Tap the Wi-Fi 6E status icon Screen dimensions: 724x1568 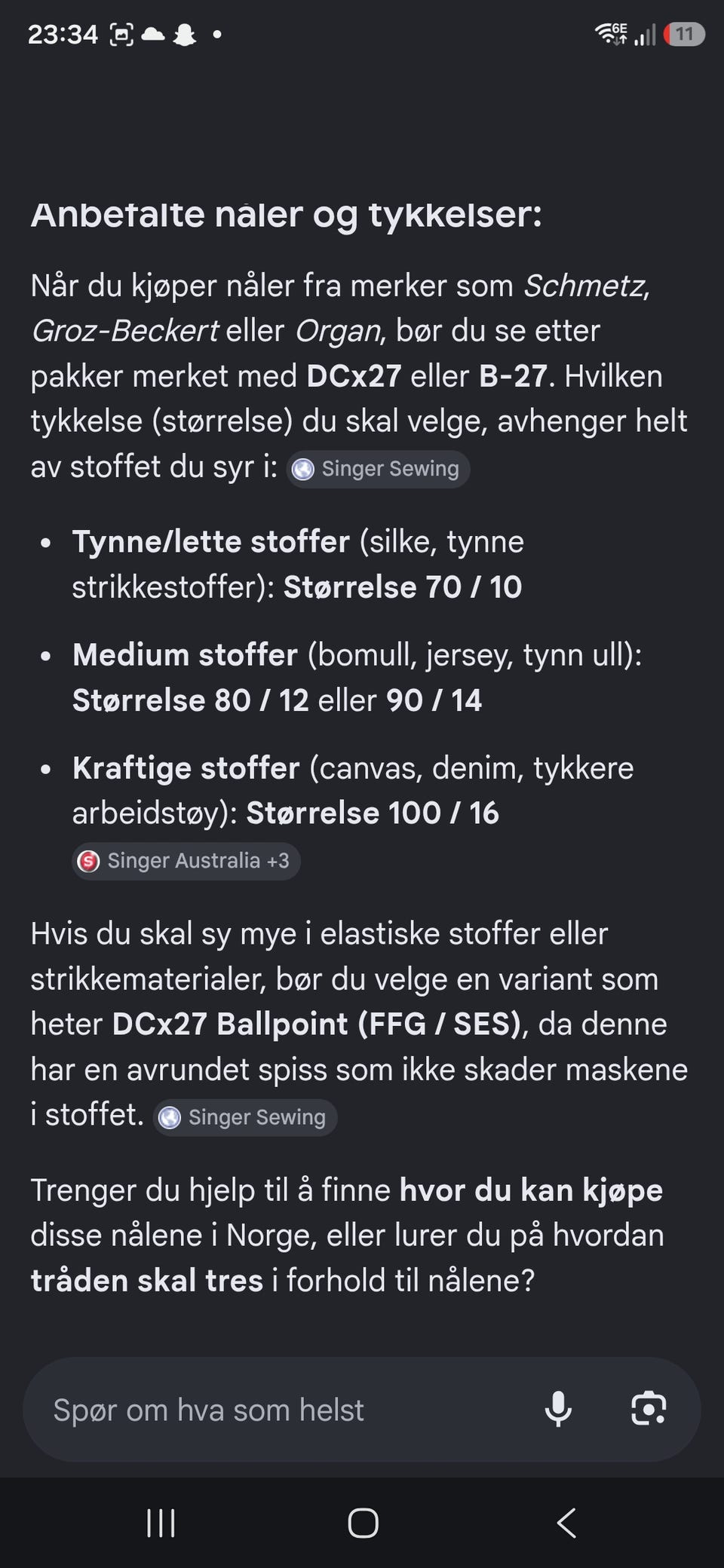(611, 34)
